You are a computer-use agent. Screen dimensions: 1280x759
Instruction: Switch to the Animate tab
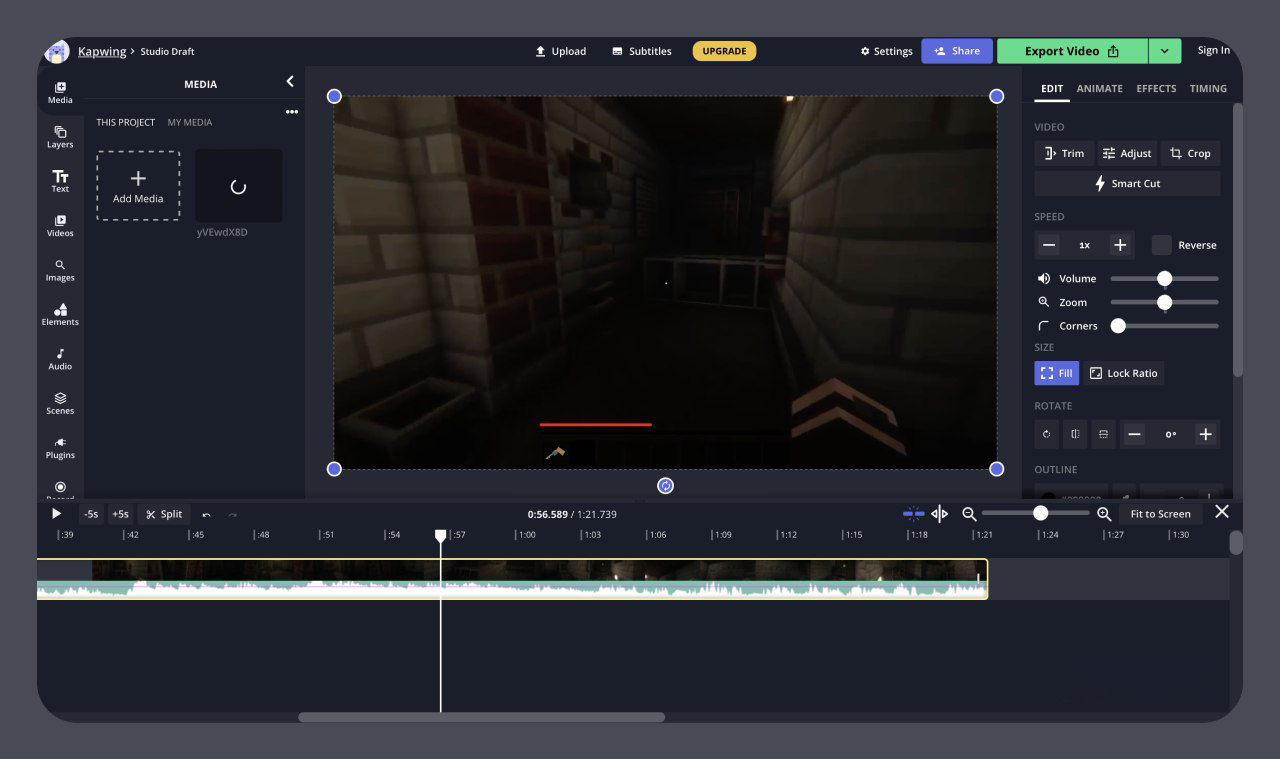coord(1099,89)
